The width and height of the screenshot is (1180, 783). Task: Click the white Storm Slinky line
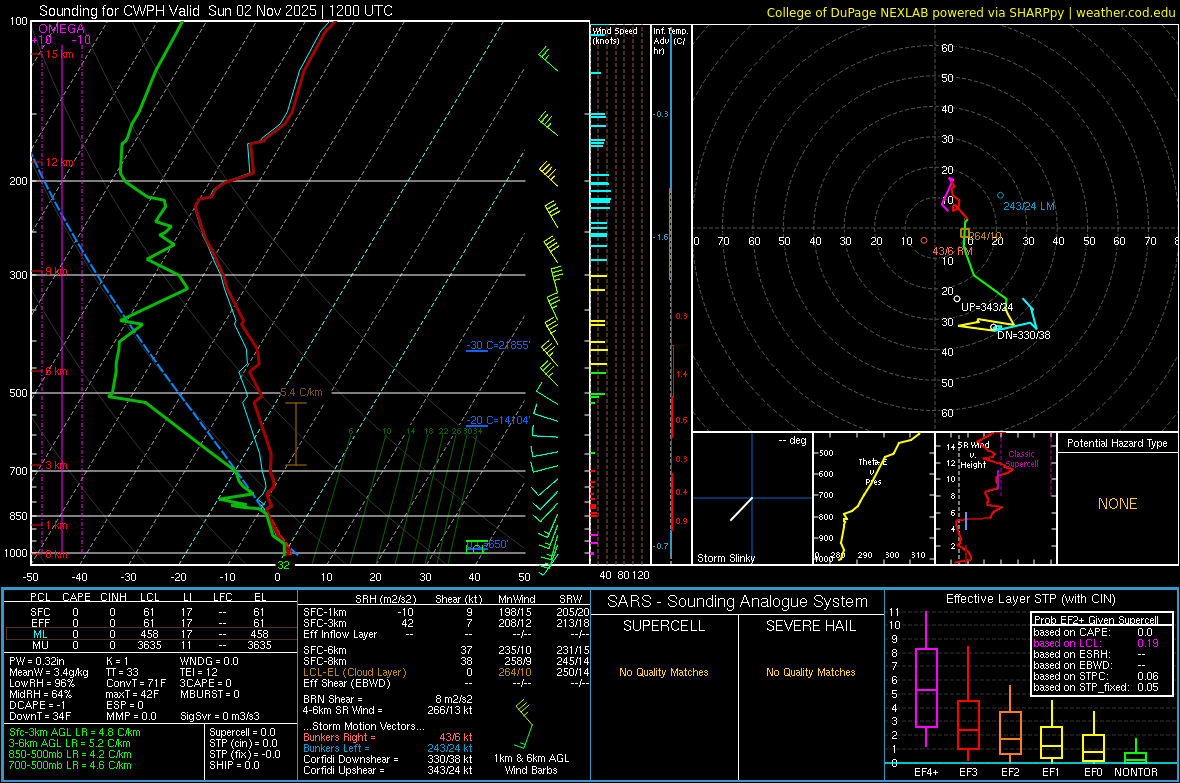point(741,508)
